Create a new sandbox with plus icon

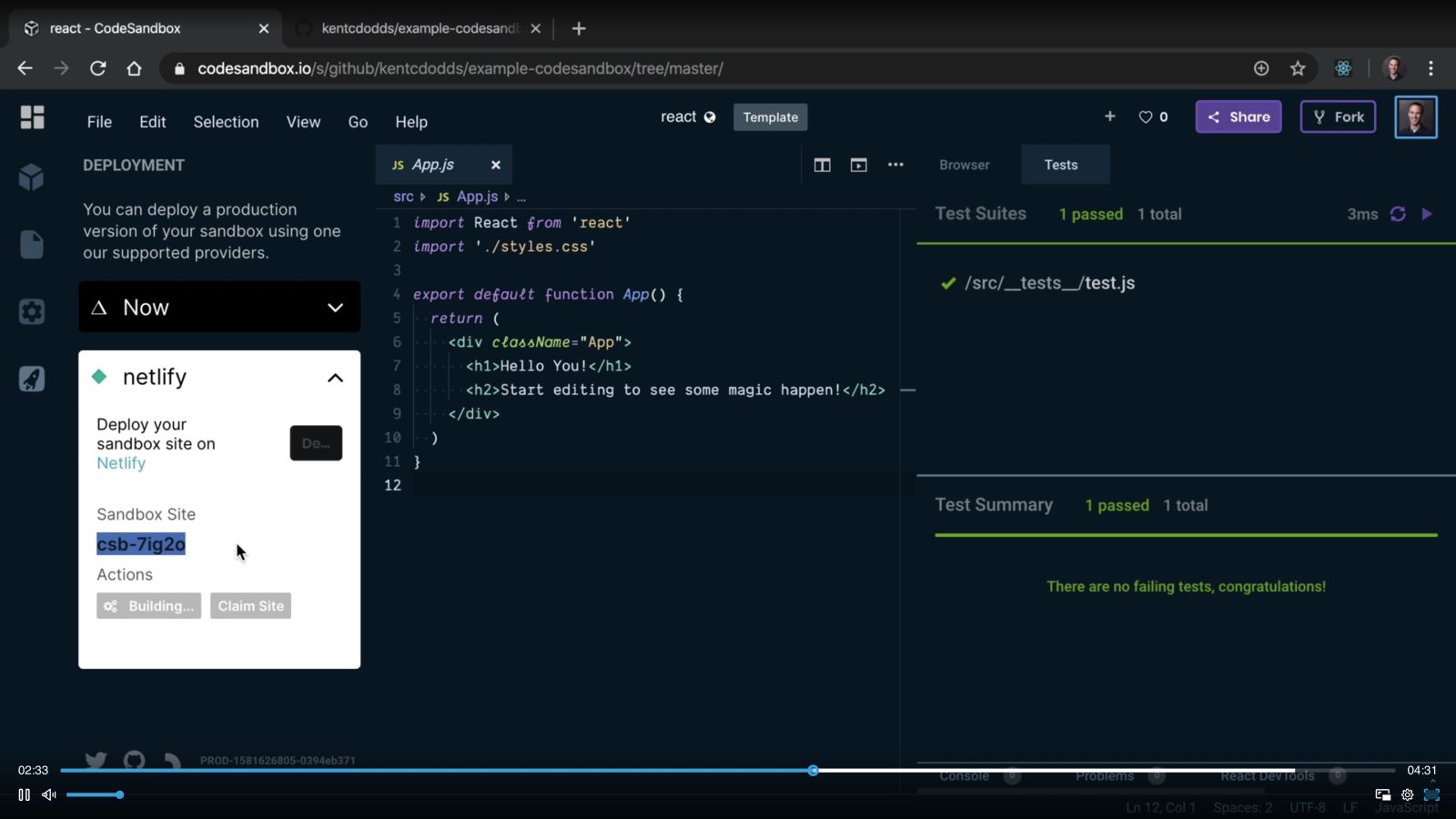(x=1109, y=116)
